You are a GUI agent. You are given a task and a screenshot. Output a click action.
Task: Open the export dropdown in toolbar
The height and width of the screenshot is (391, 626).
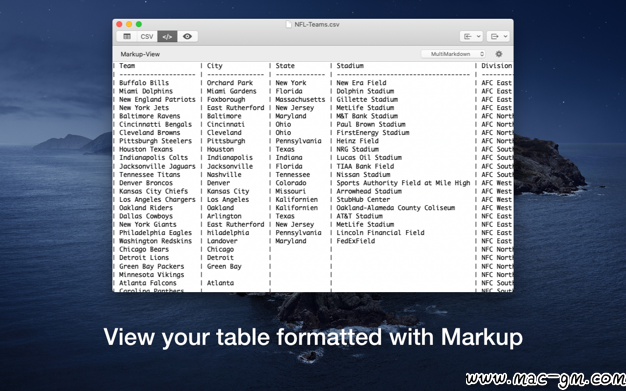(498, 36)
